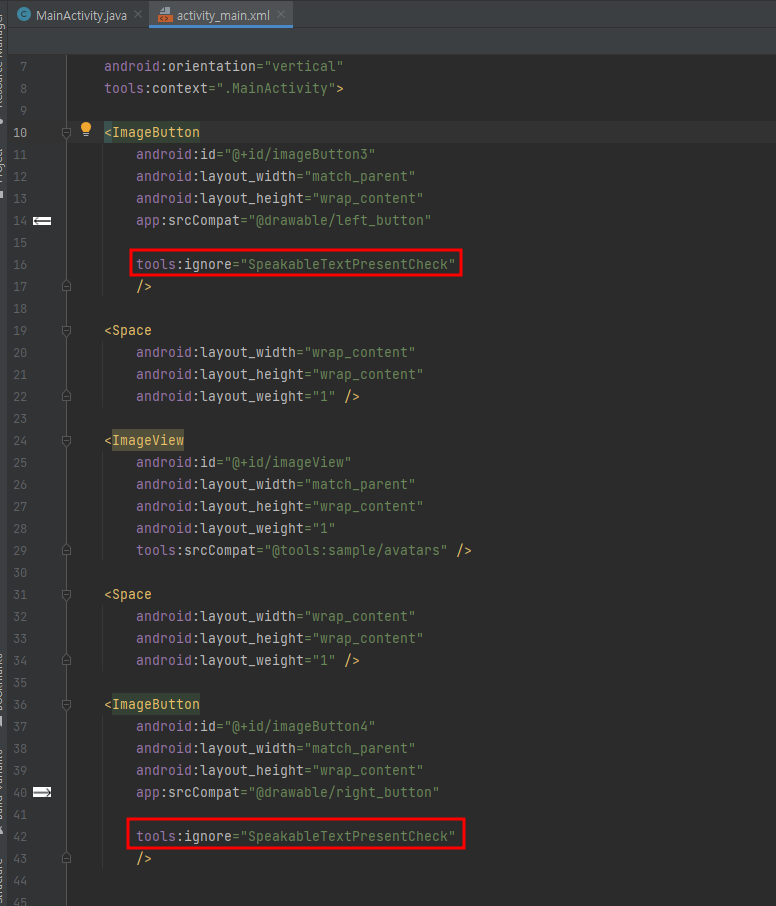The image size is (776, 906).
Task: Collapse the ImageButton block at line 10
Action: pos(66,133)
